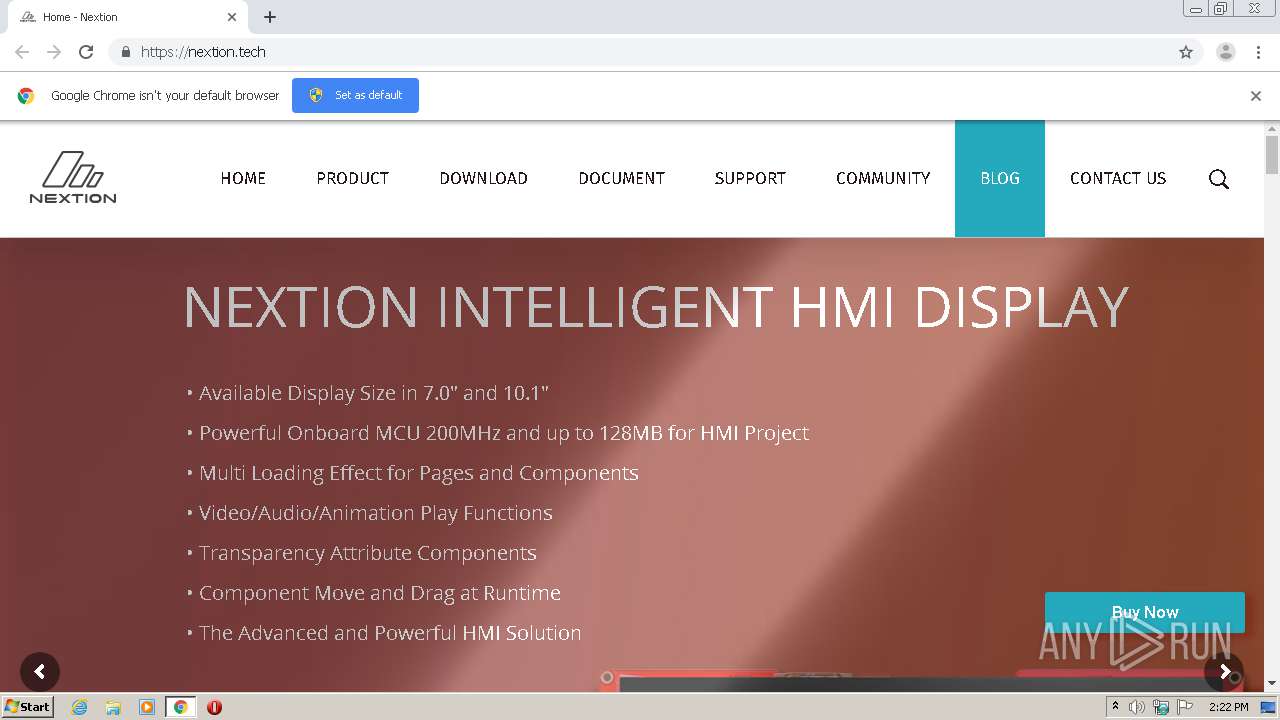Click 'Video/Audio/Animation Play Functions' bullet text
This screenshot has height=720, width=1280.
coord(375,513)
